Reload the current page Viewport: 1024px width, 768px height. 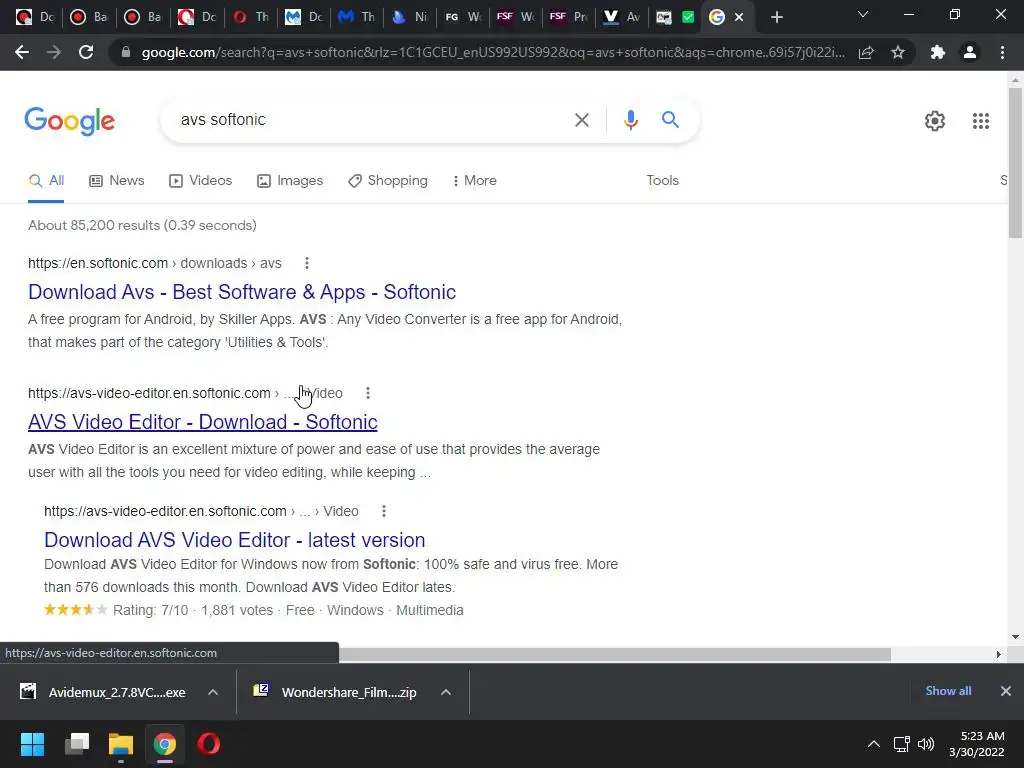pos(86,52)
